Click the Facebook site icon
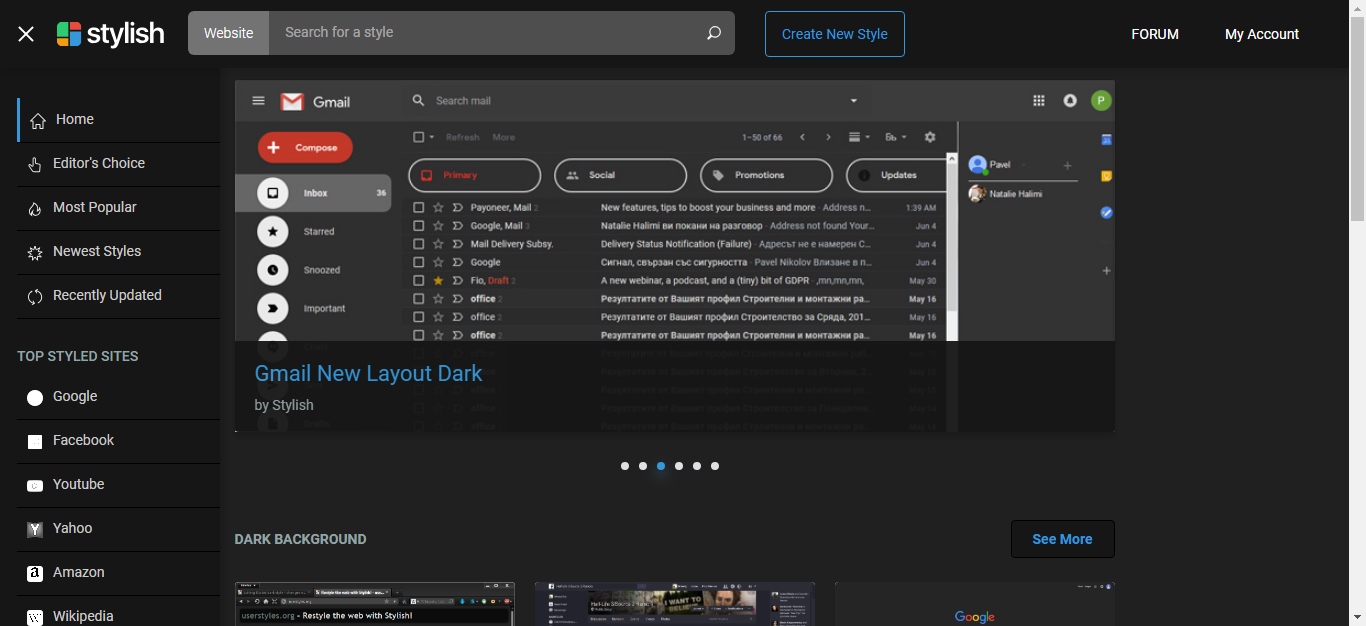Viewport: 1366px width, 626px height. point(35,442)
